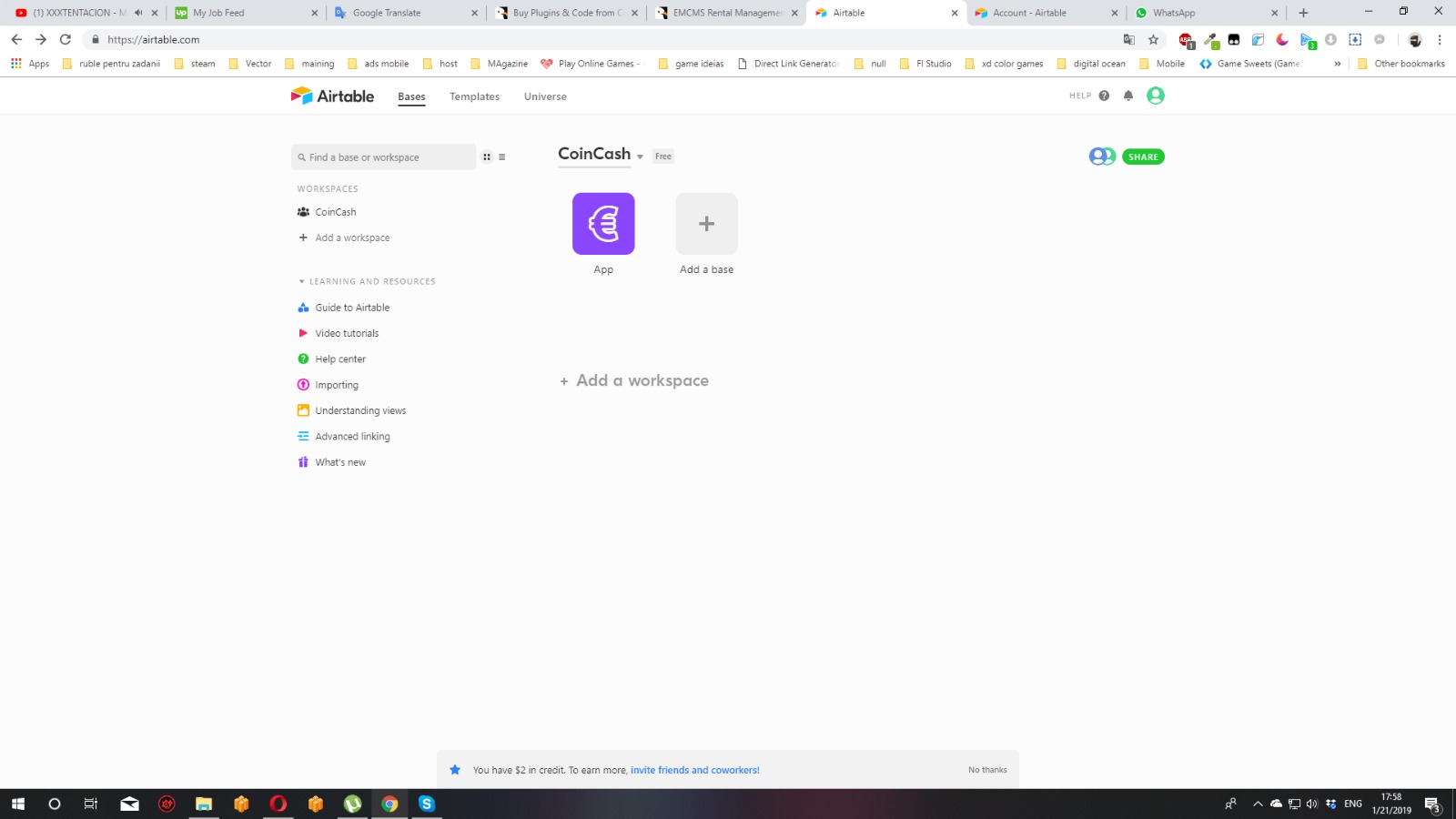Click the large Add a workspace link
This screenshot has height=819, width=1456.
pyautogui.click(x=634, y=380)
